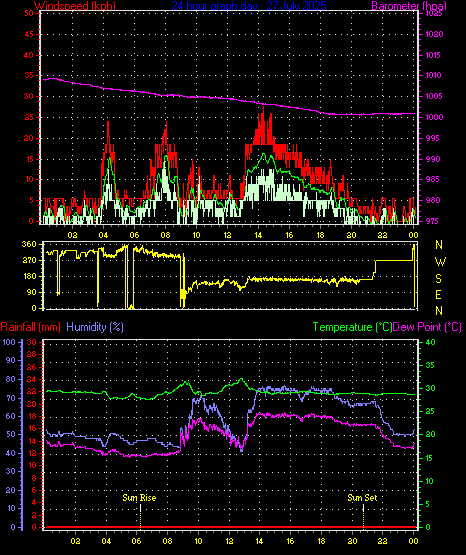466x555 pixels.
Task: Select the Sun Set vertical marker line
Action: coord(363,516)
